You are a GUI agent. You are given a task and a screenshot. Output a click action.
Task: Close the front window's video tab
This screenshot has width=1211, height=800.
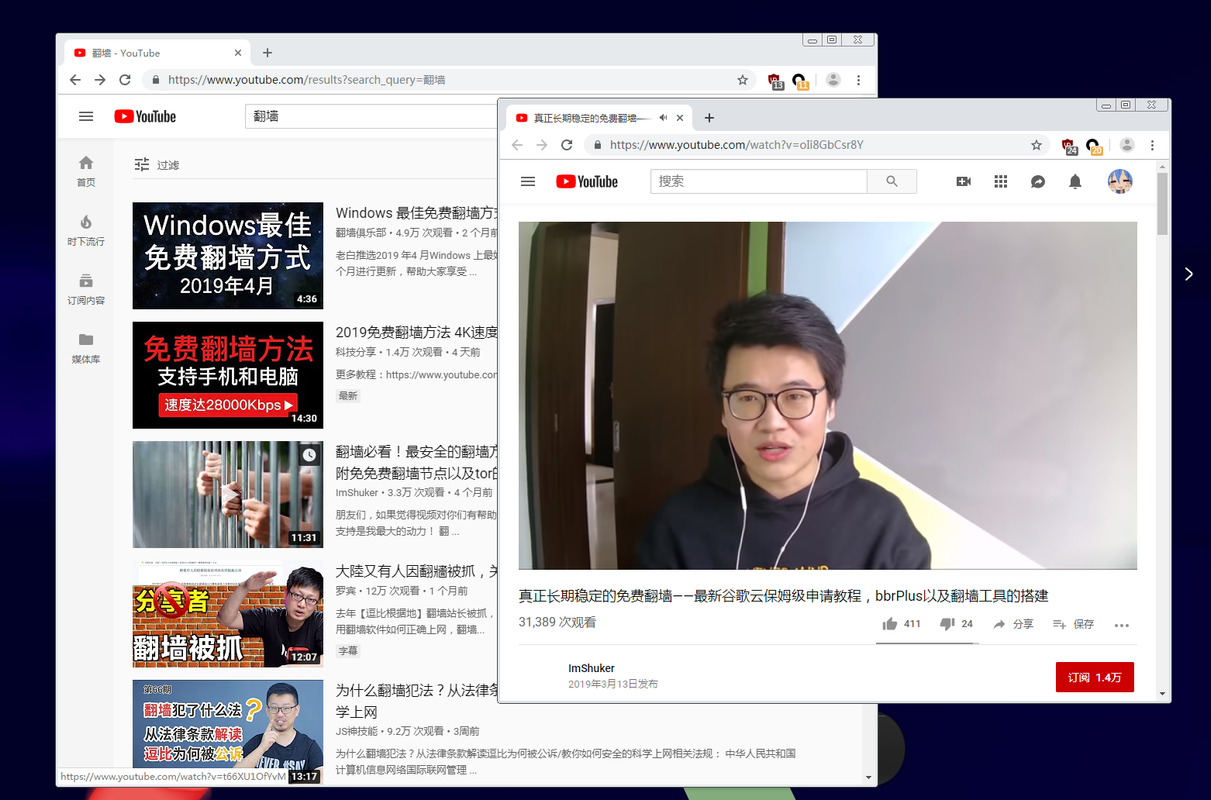pos(680,118)
